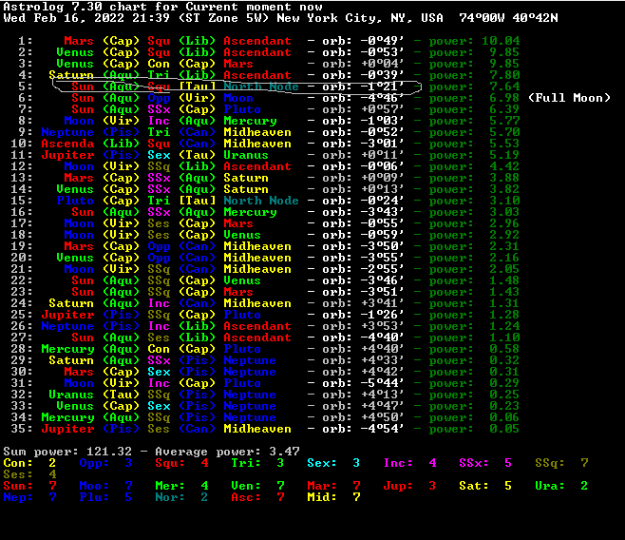This screenshot has height=540, width=625.
Task: Click the 'Sex: 3' aspect count
Action: (x=333, y=463)
